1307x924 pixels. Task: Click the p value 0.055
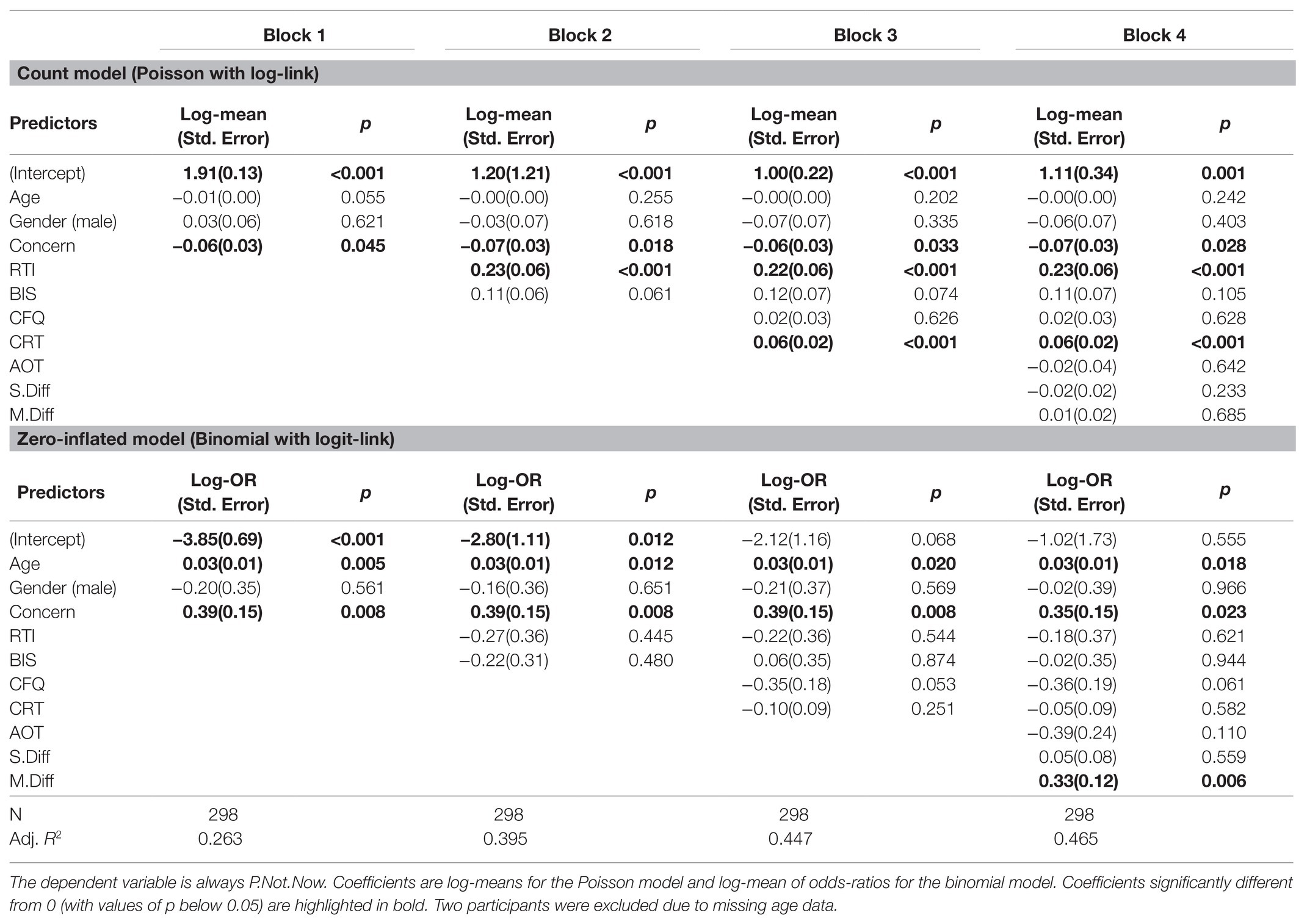363,198
